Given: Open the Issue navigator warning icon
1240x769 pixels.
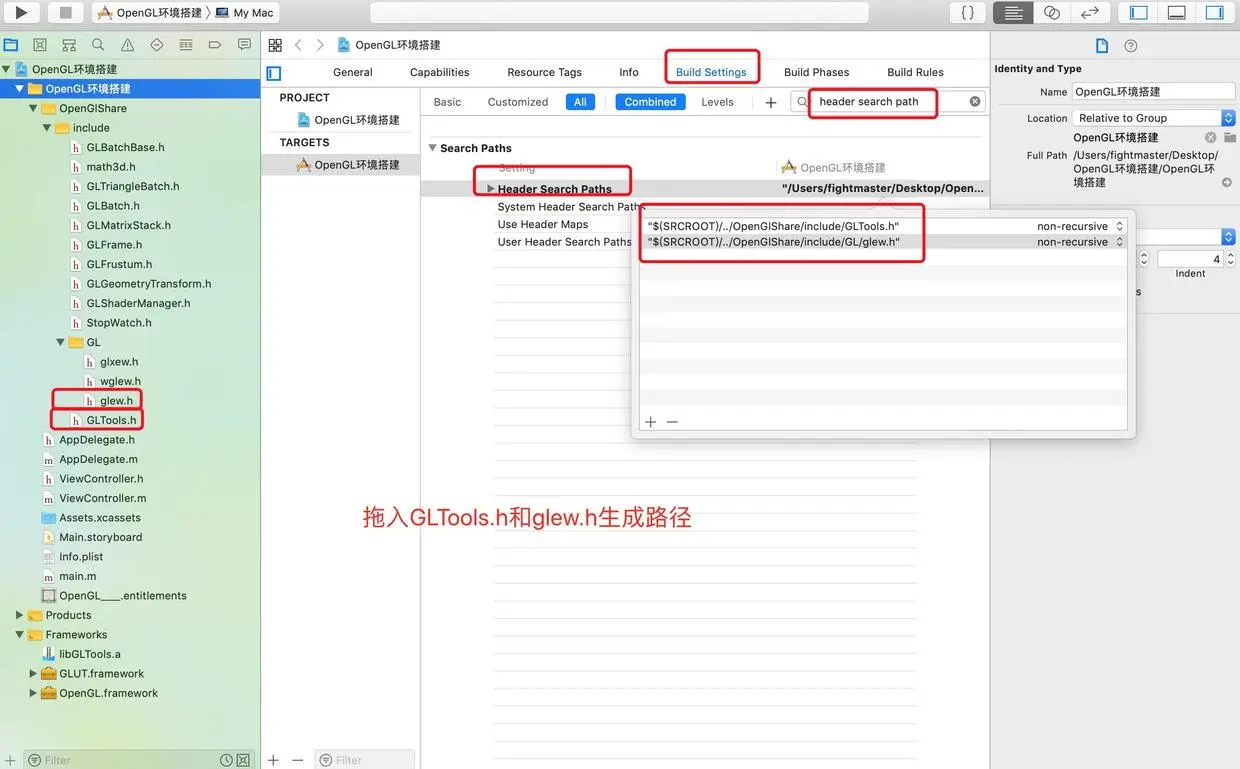Looking at the screenshot, I should point(127,45).
